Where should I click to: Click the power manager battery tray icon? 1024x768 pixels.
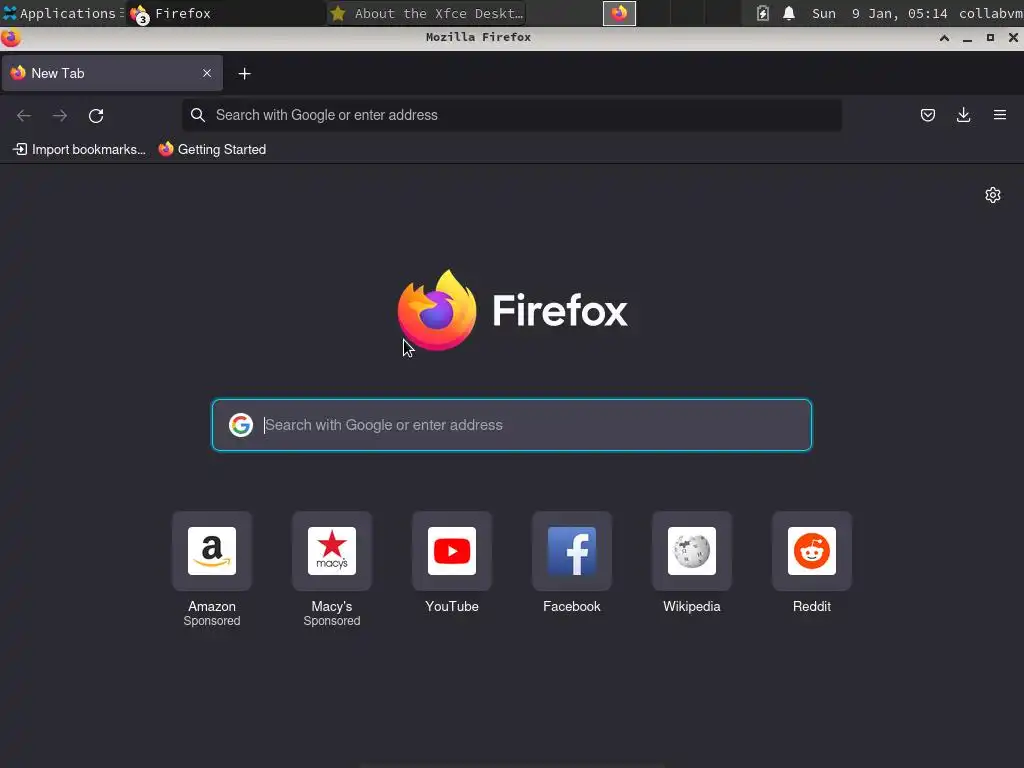pyautogui.click(x=762, y=13)
